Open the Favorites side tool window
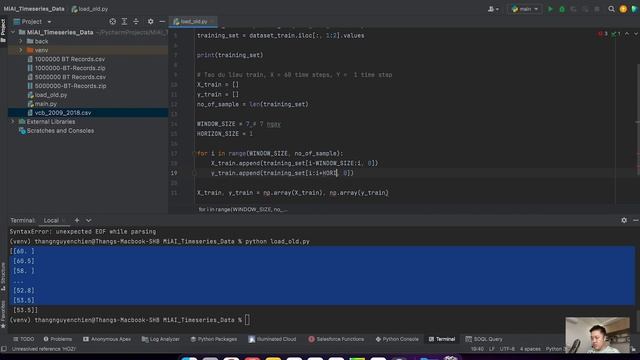The height and width of the screenshot is (360, 640). 3,314
